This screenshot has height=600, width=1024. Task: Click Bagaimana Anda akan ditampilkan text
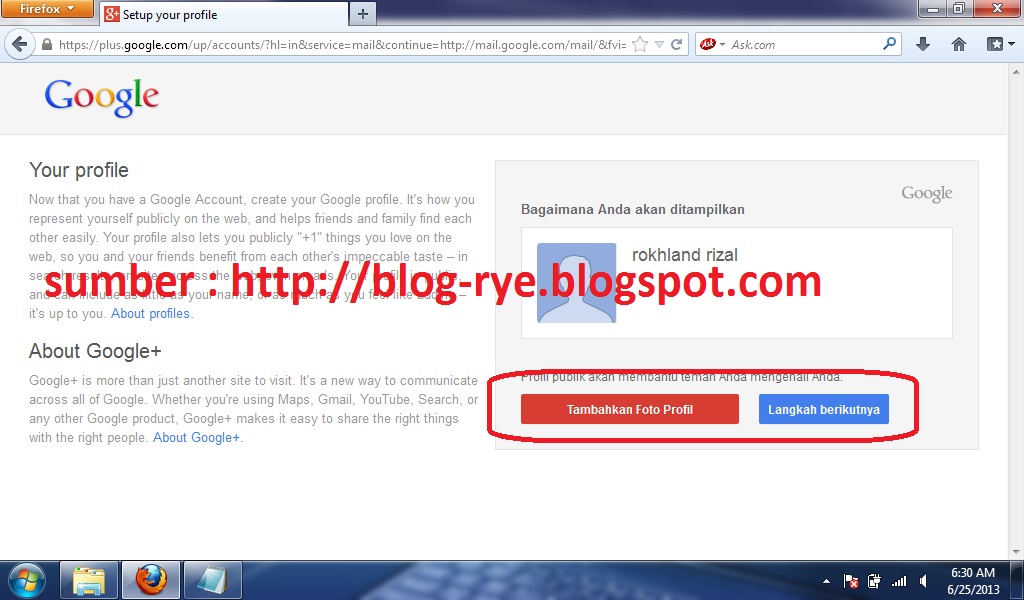632,210
